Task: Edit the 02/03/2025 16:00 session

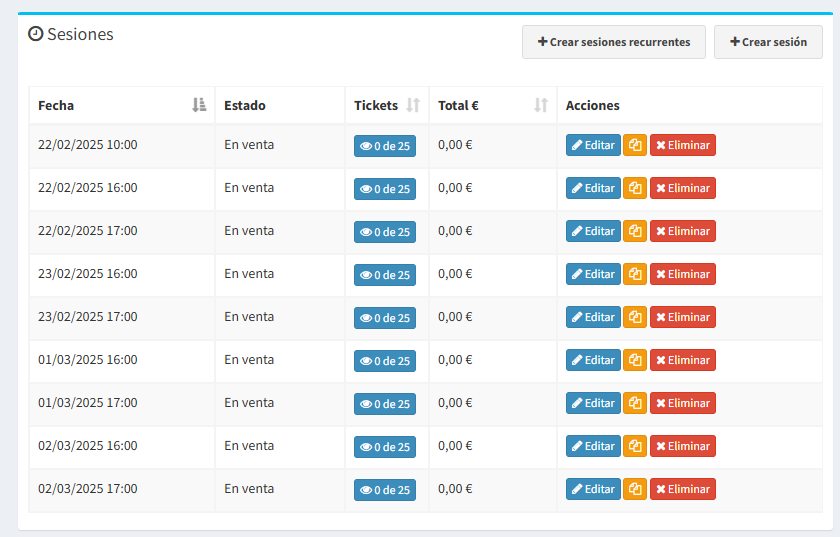Action: (x=593, y=446)
